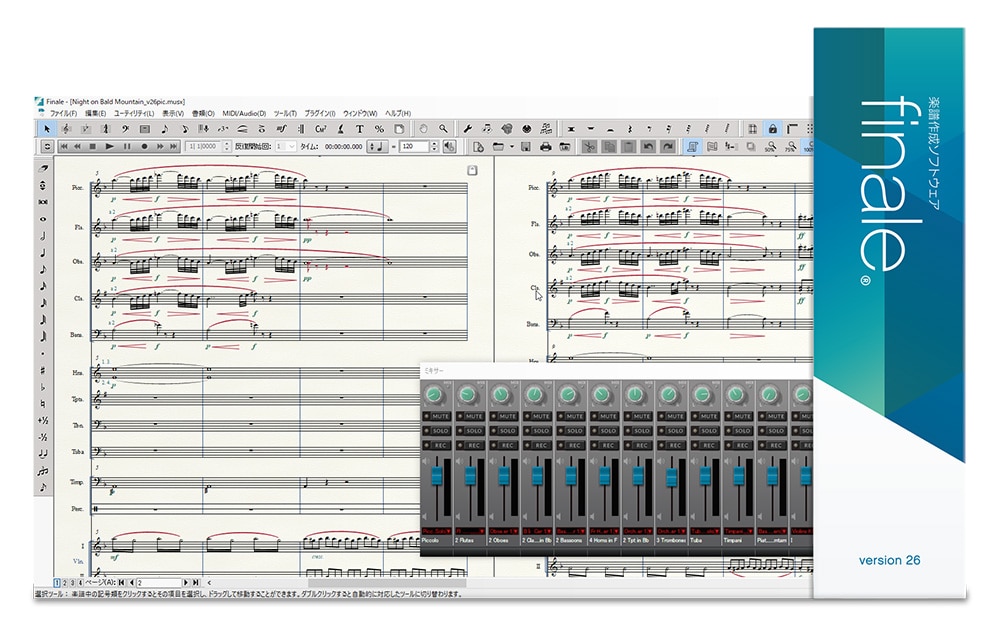This screenshot has height=634, width=1000.
Task: Click the 2 Tpt in Bb pan knob
Action: [x=635, y=395]
